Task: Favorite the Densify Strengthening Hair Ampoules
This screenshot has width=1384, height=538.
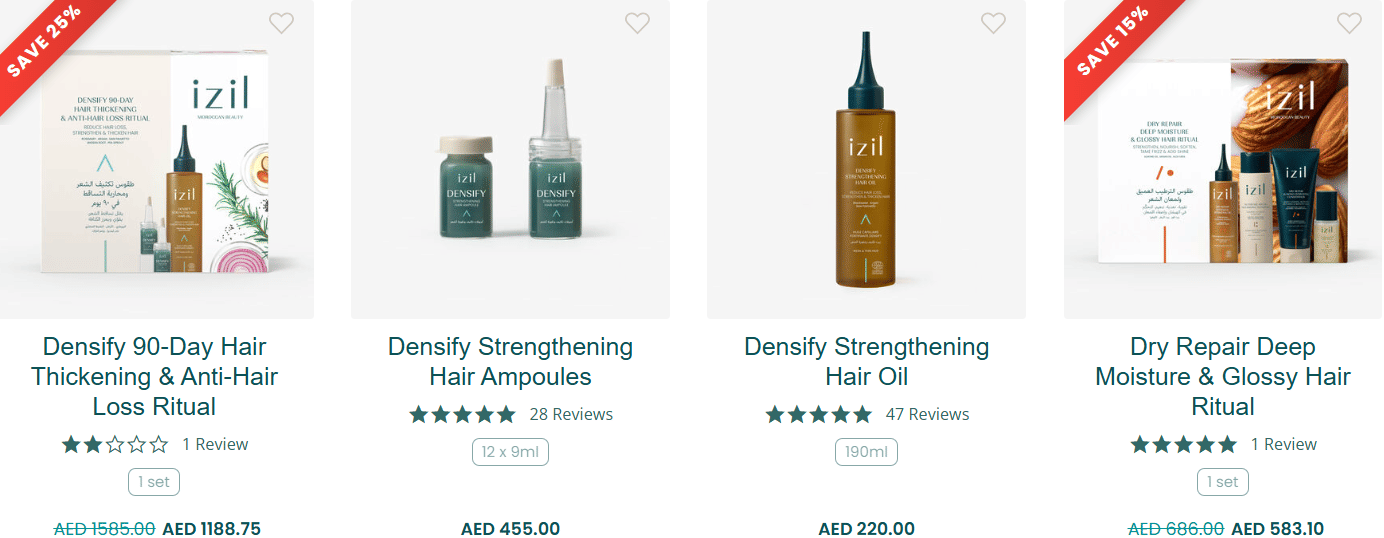Action: tap(637, 23)
